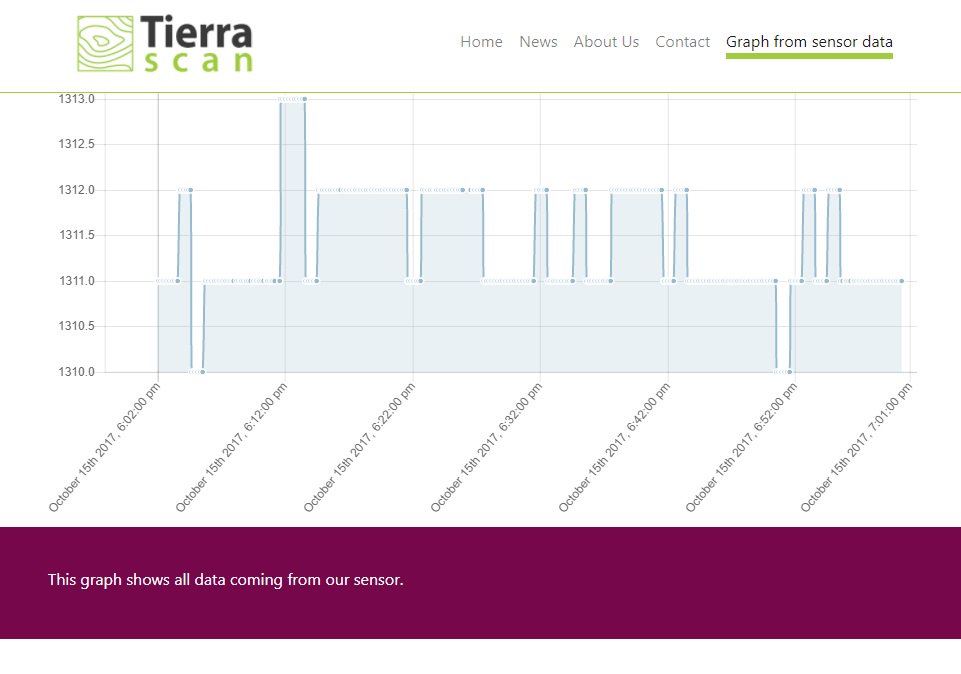Click the 'This graph shows all data' caption
Image resolution: width=961 pixels, height=674 pixels.
(x=226, y=580)
